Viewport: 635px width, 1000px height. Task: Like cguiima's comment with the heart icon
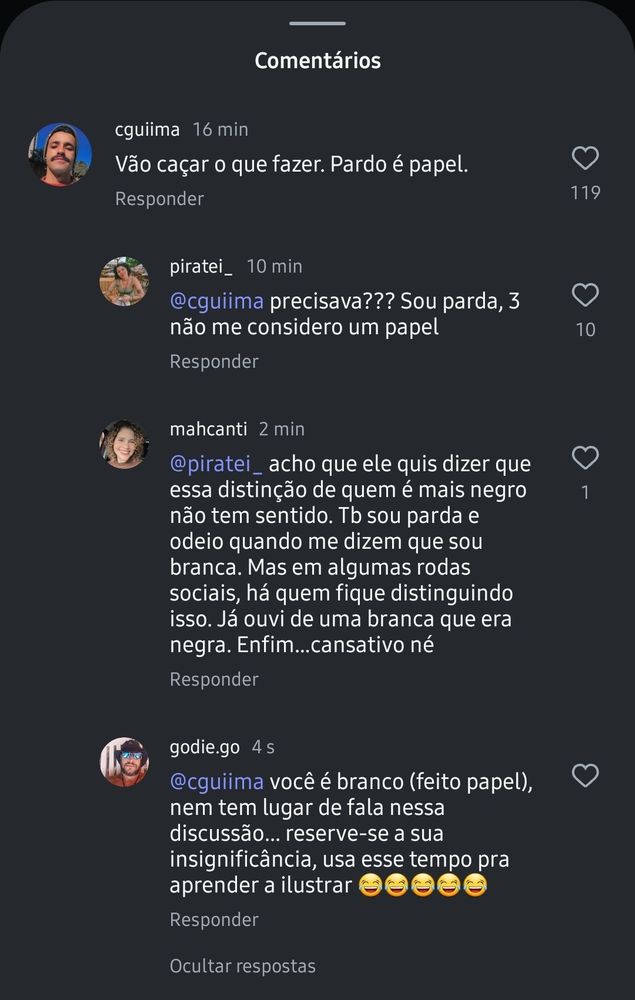pyautogui.click(x=585, y=158)
